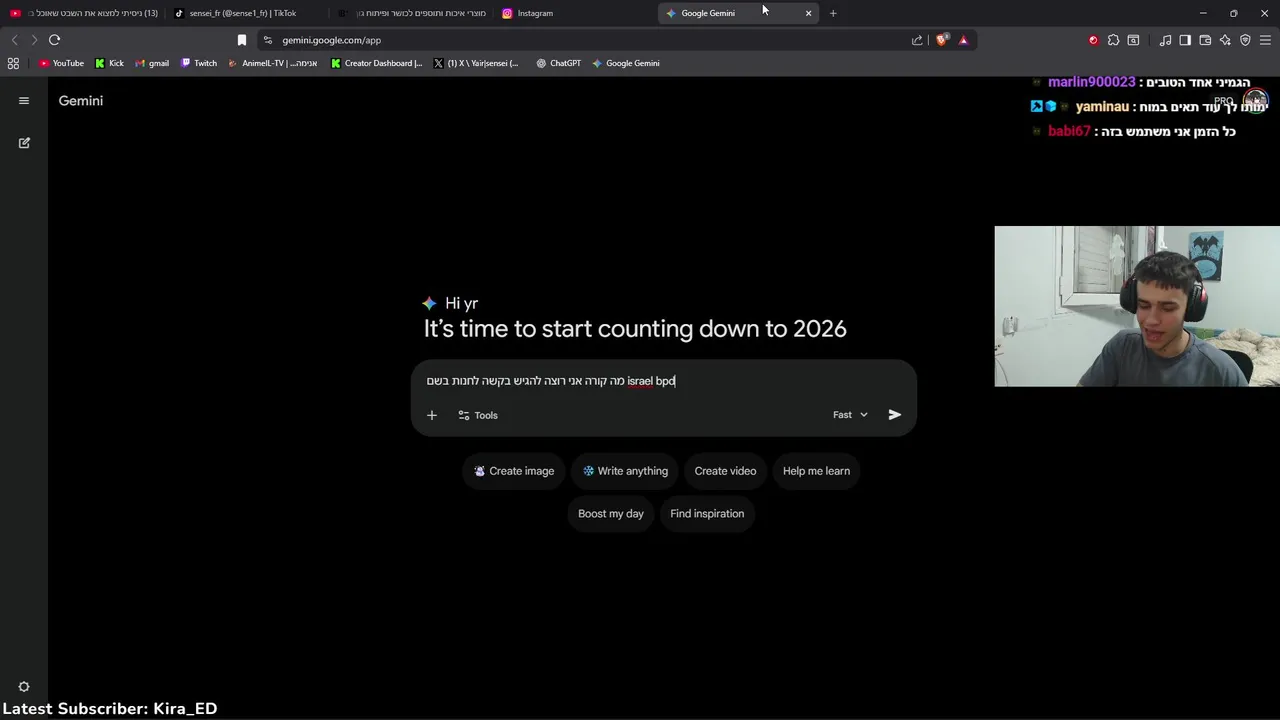The height and width of the screenshot is (720, 1280).
Task: Click the profile avatar at top right
Action: point(1256,101)
